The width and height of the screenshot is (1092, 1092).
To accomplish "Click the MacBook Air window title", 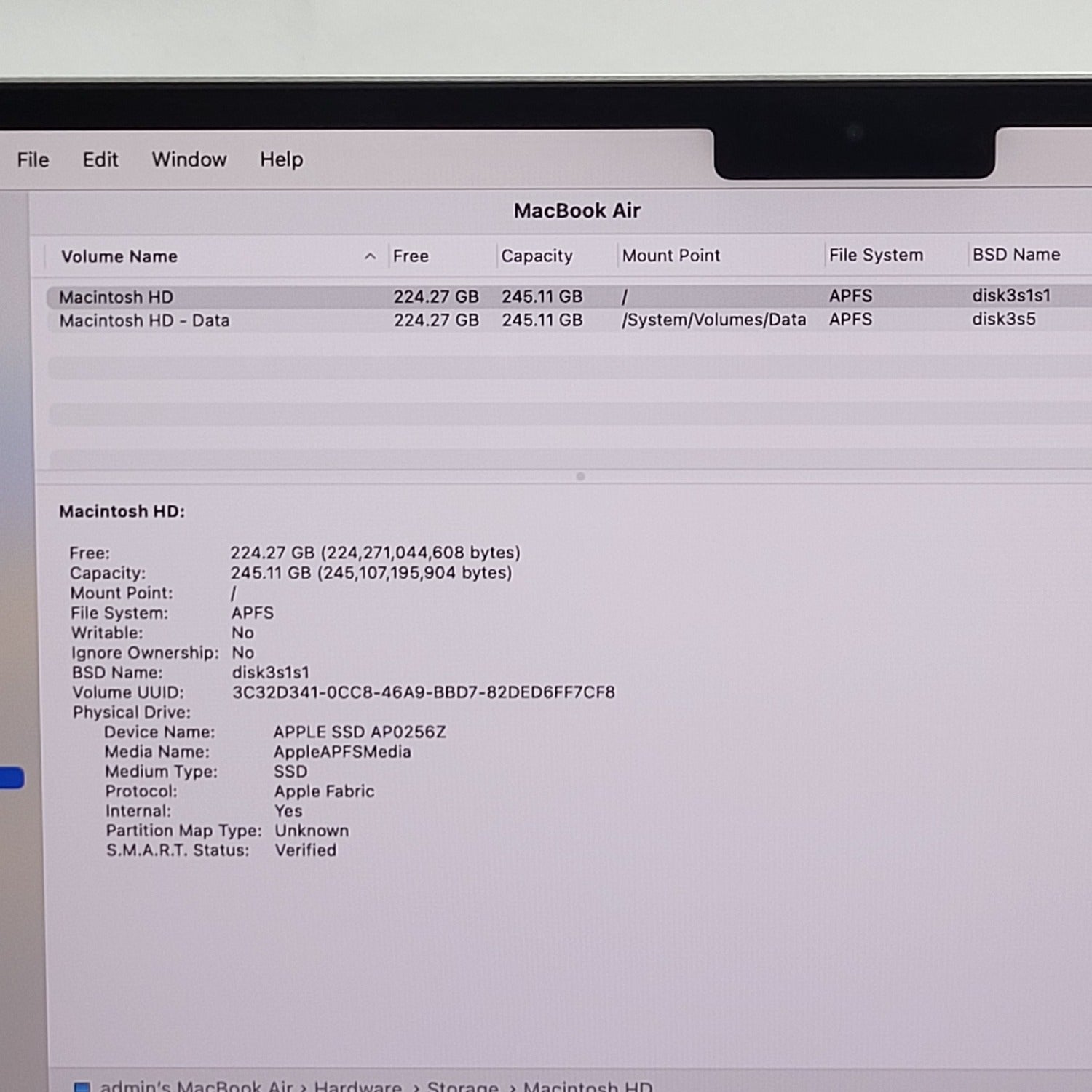I will 577,211.
